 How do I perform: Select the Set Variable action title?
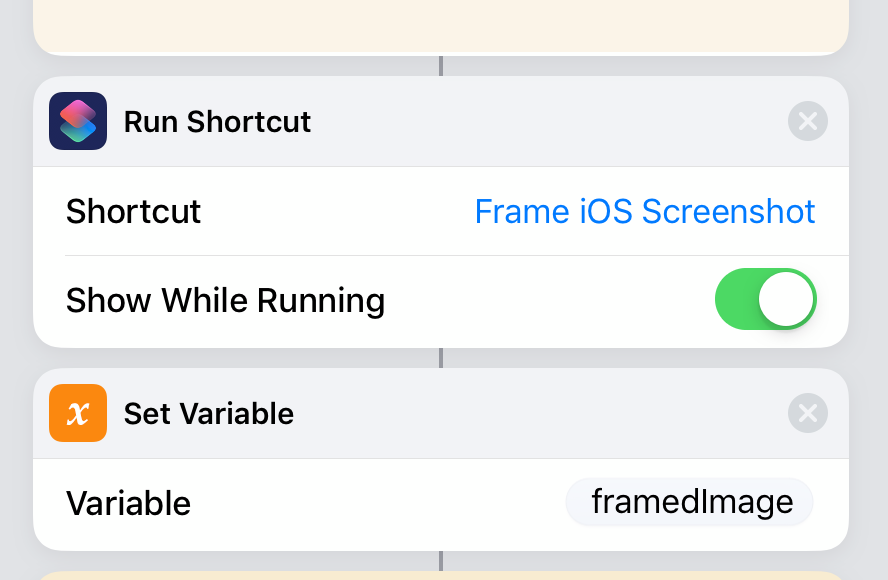coord(208,414)
